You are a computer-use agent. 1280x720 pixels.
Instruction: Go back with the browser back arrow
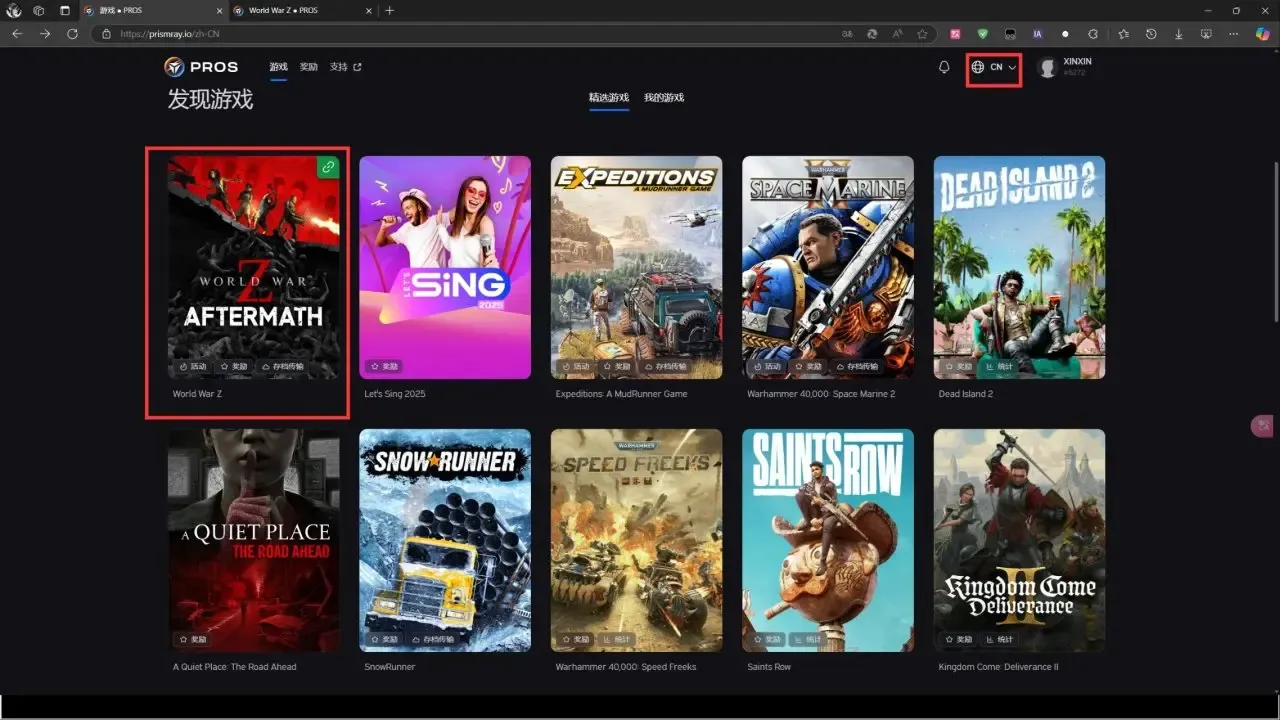point(17,33)
